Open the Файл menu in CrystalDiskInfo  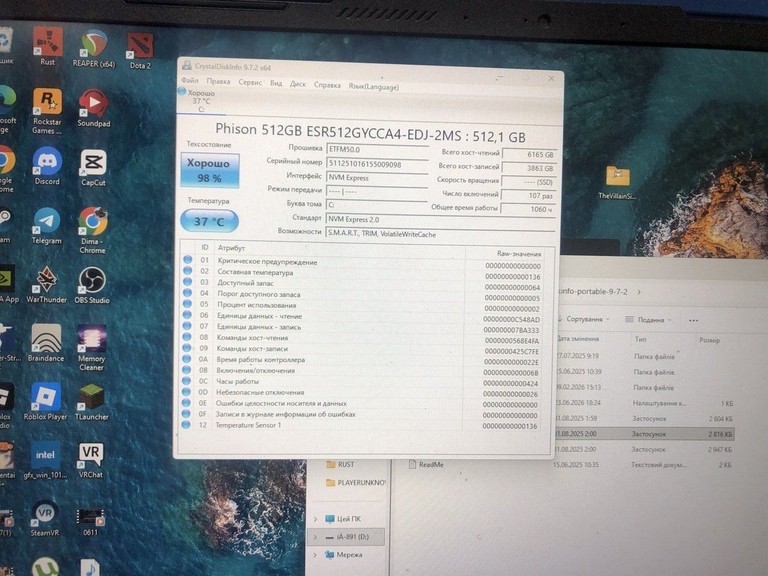click(x=190, y=80)
